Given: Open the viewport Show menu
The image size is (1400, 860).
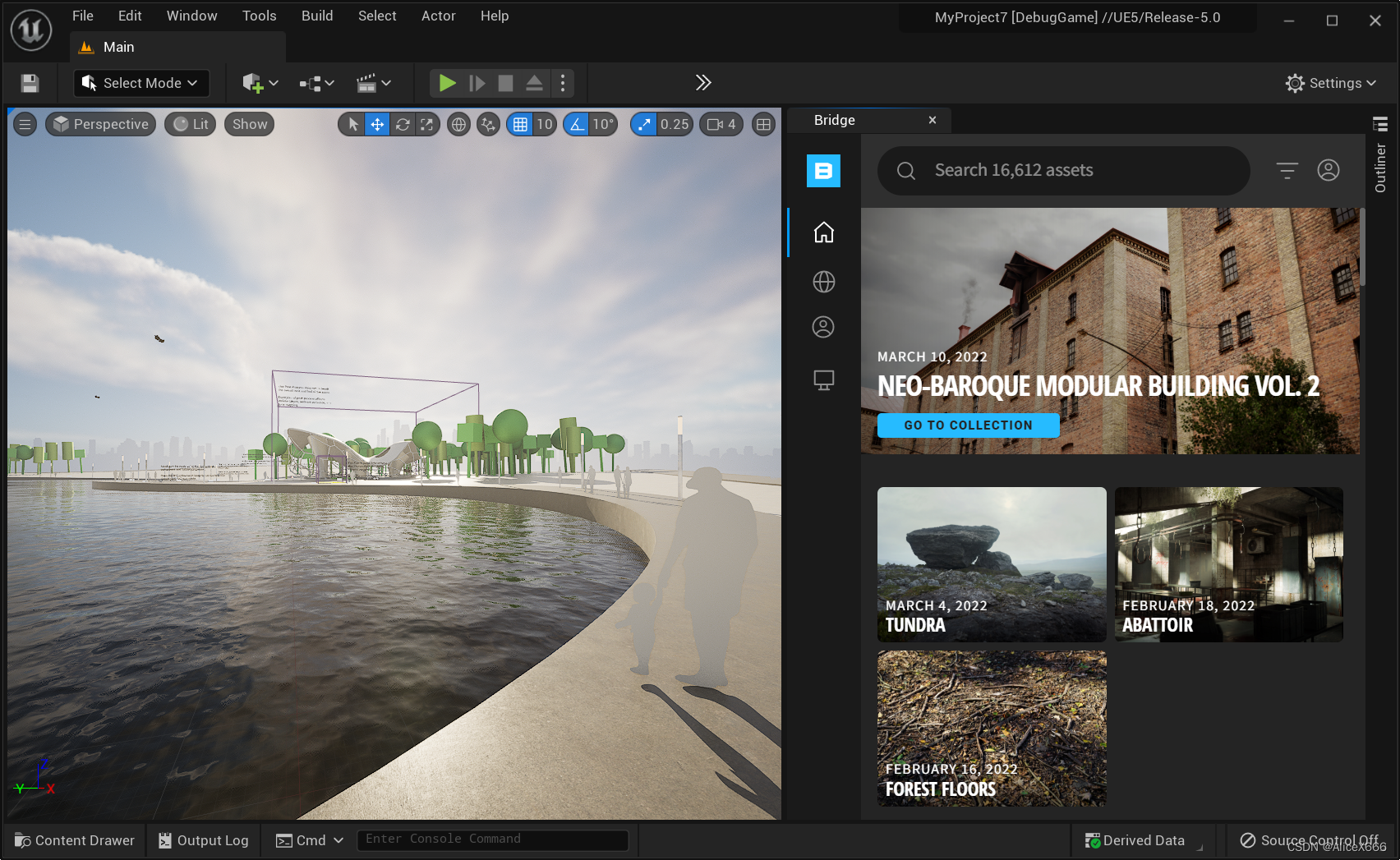Looking at the screenshot, I should coord(250,124).
